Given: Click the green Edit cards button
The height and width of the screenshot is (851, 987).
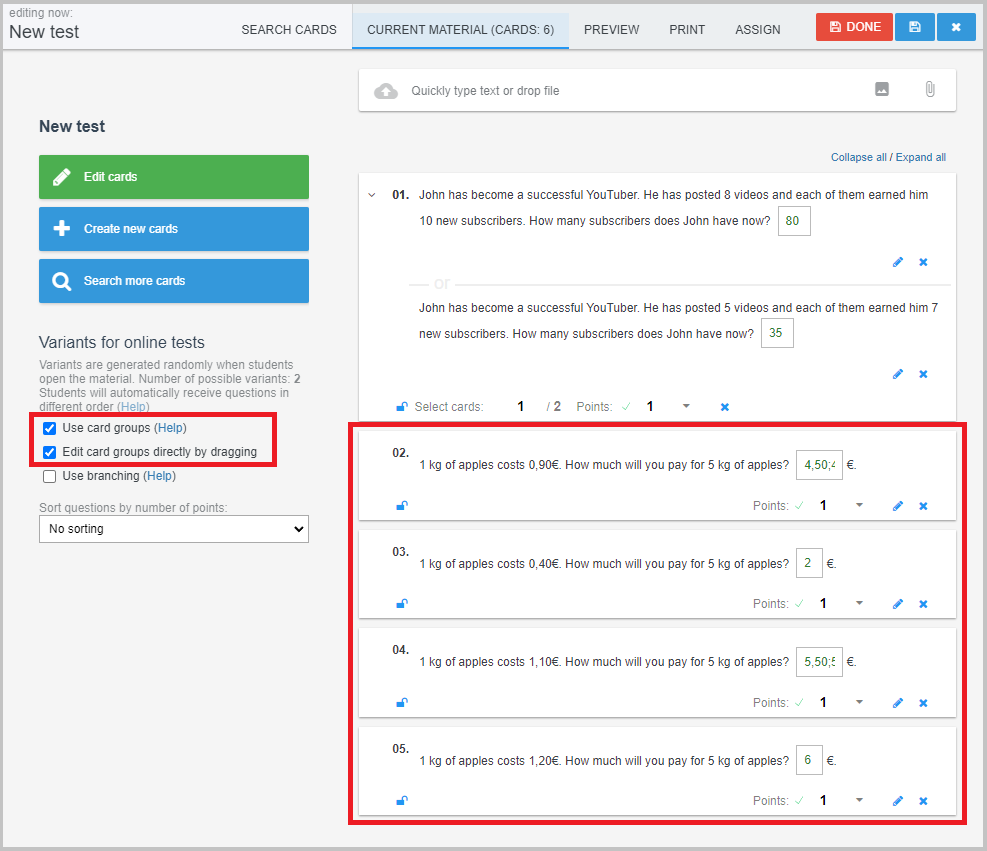Looking at the screenshot, I should (x=174, y=177).
